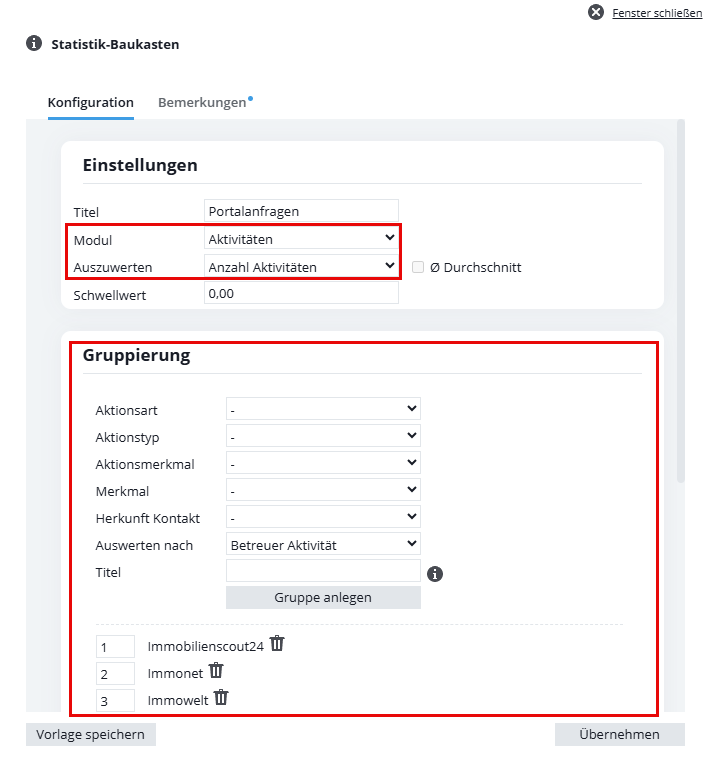Expand the Auszuwerten dropdown
The image size is (711, 769).
tap(300, 266)
